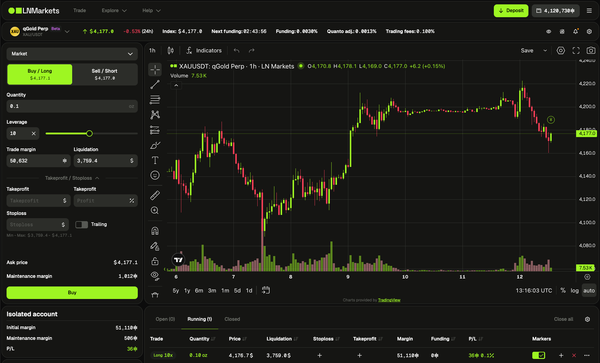Open notifications bell in header
This screenshot has width=600, height=363.
pyautogui.click(x=576, y=31)
